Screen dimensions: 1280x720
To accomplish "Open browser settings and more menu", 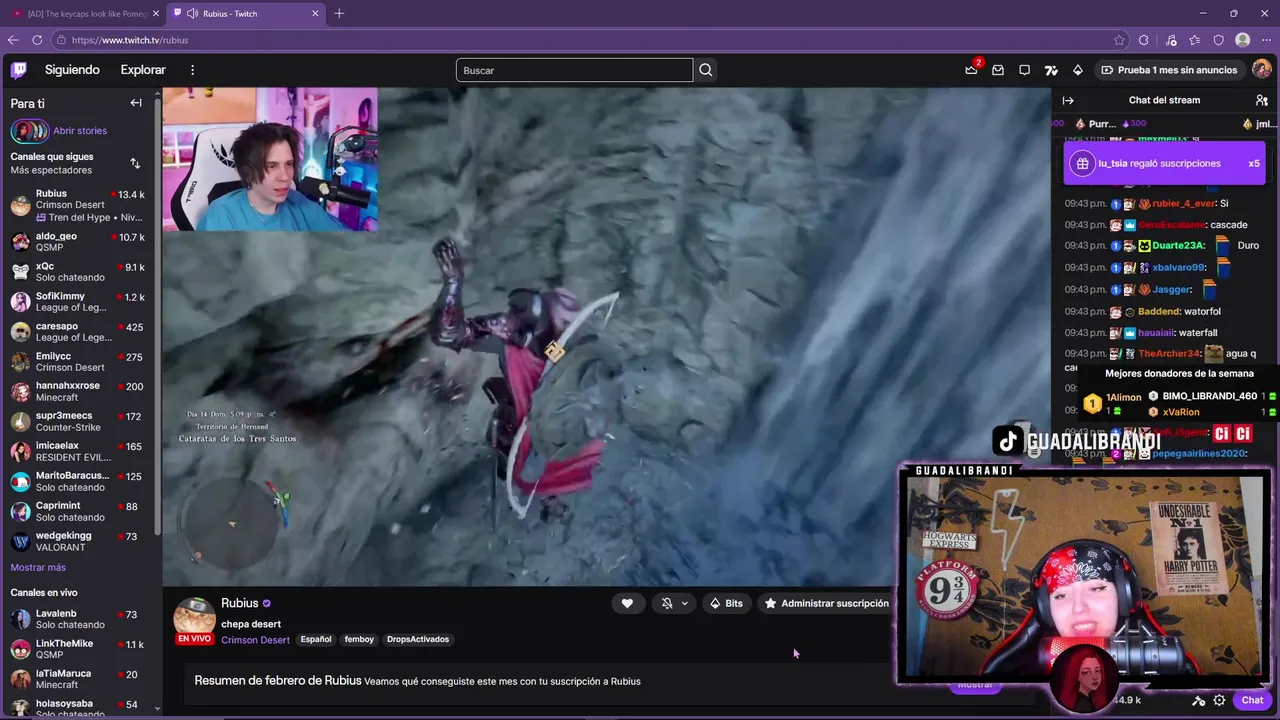I will 1266,40.
